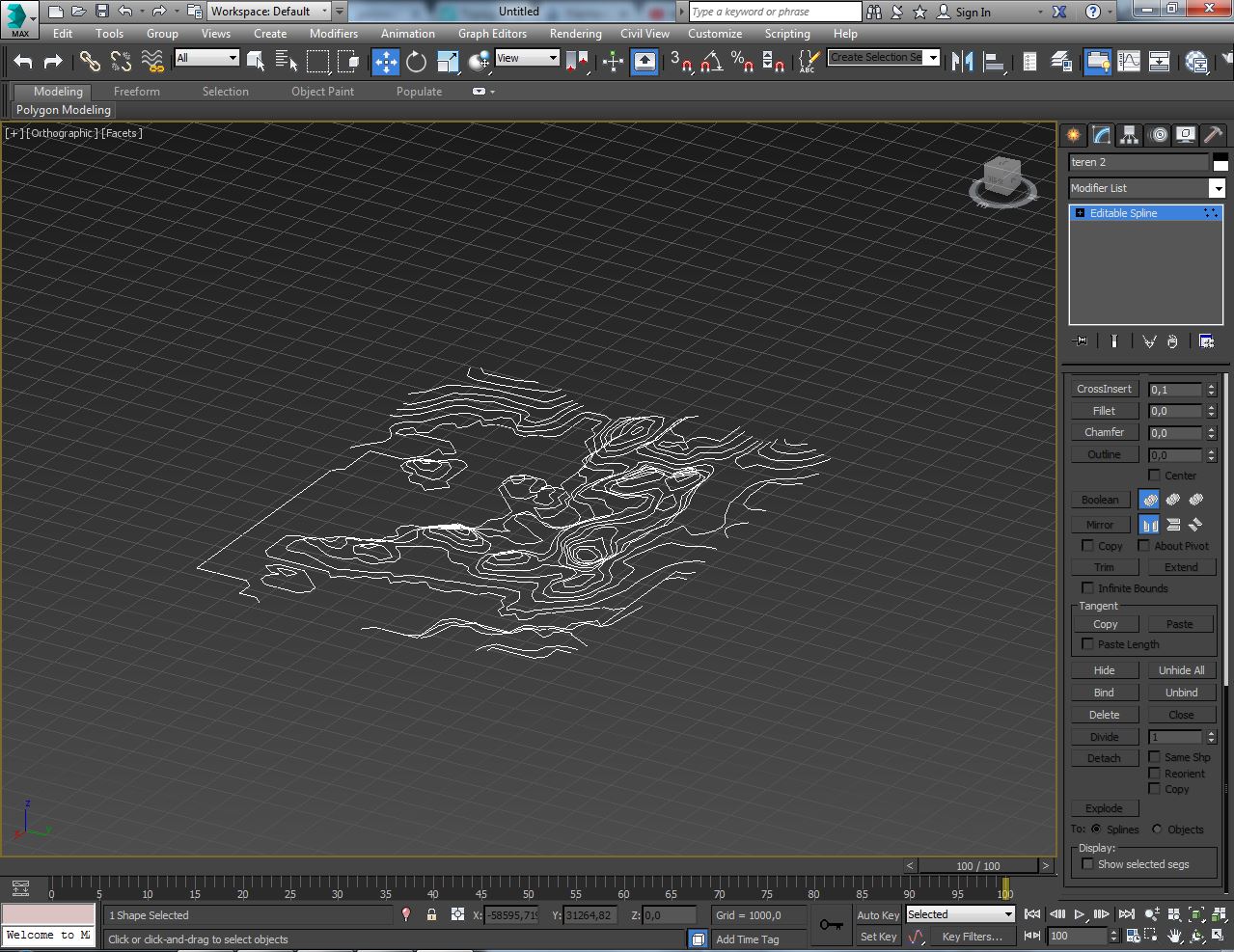Click the Chamfer button
The width and height of the screenshot is (1234, 952).
click(x=1105, y=432)
